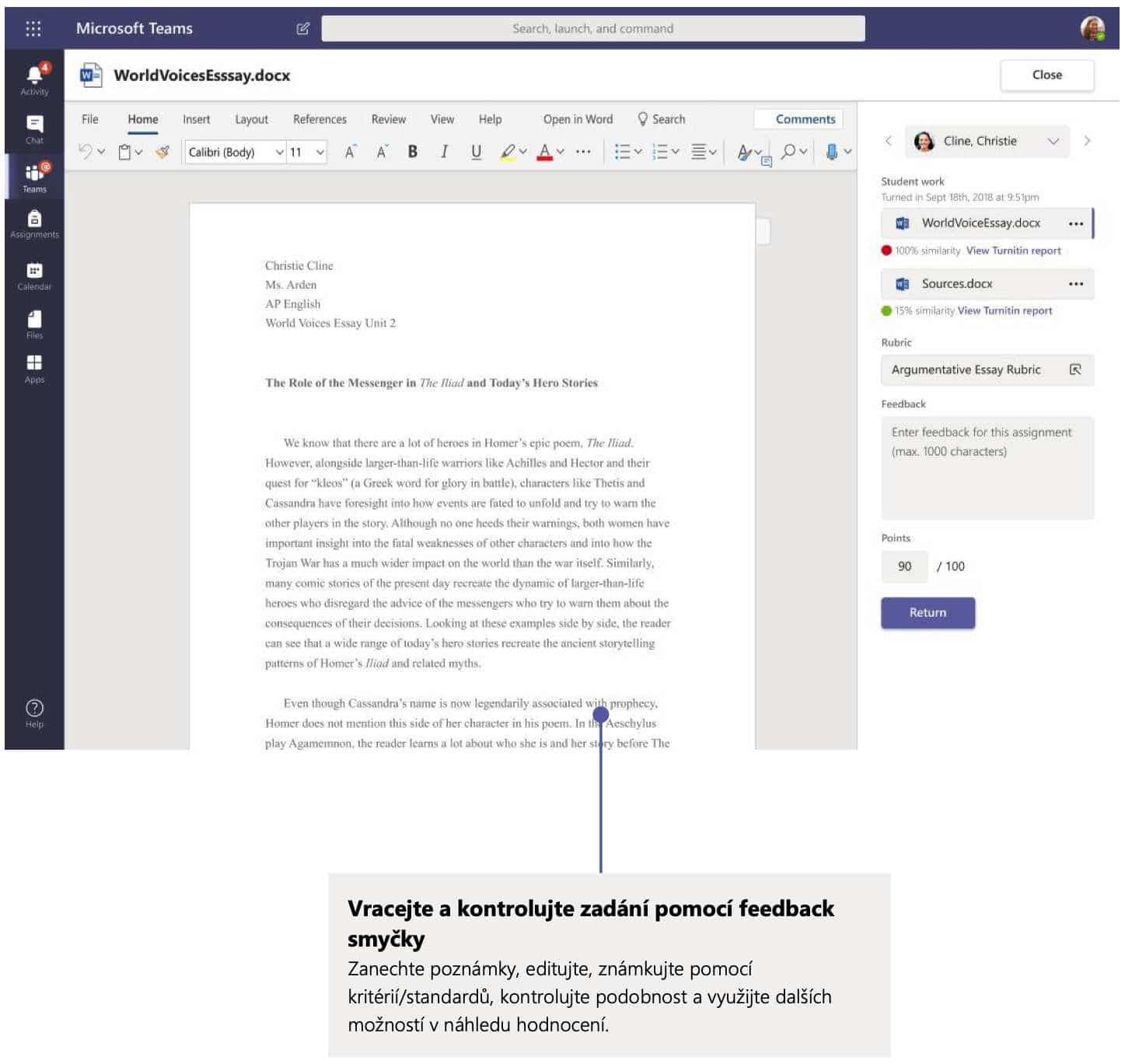Apply the yellow highlight color

coord(508,152)
